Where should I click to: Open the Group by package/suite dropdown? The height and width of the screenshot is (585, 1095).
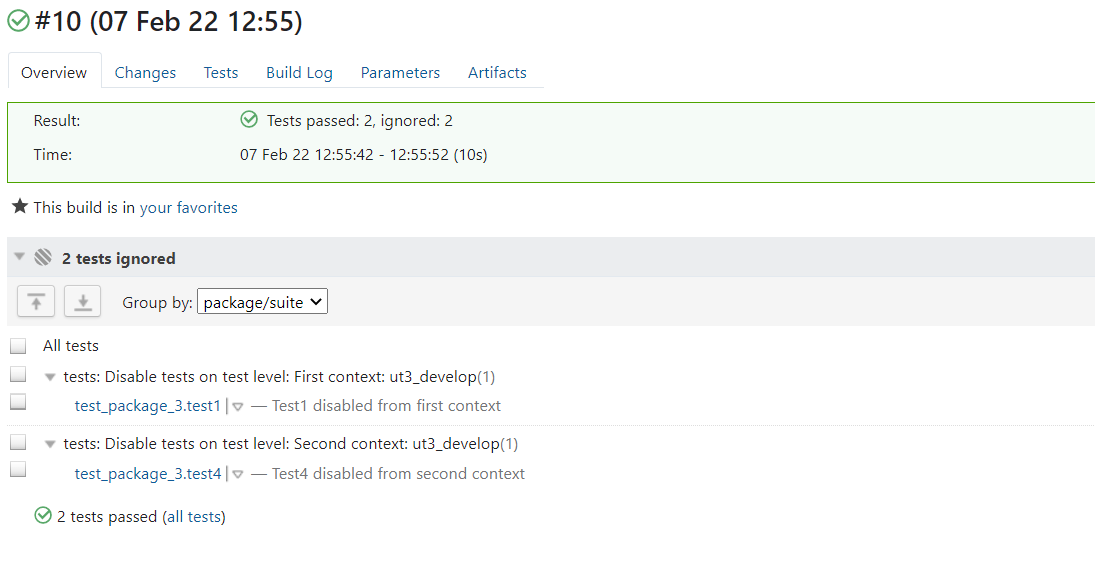point(262,302)
